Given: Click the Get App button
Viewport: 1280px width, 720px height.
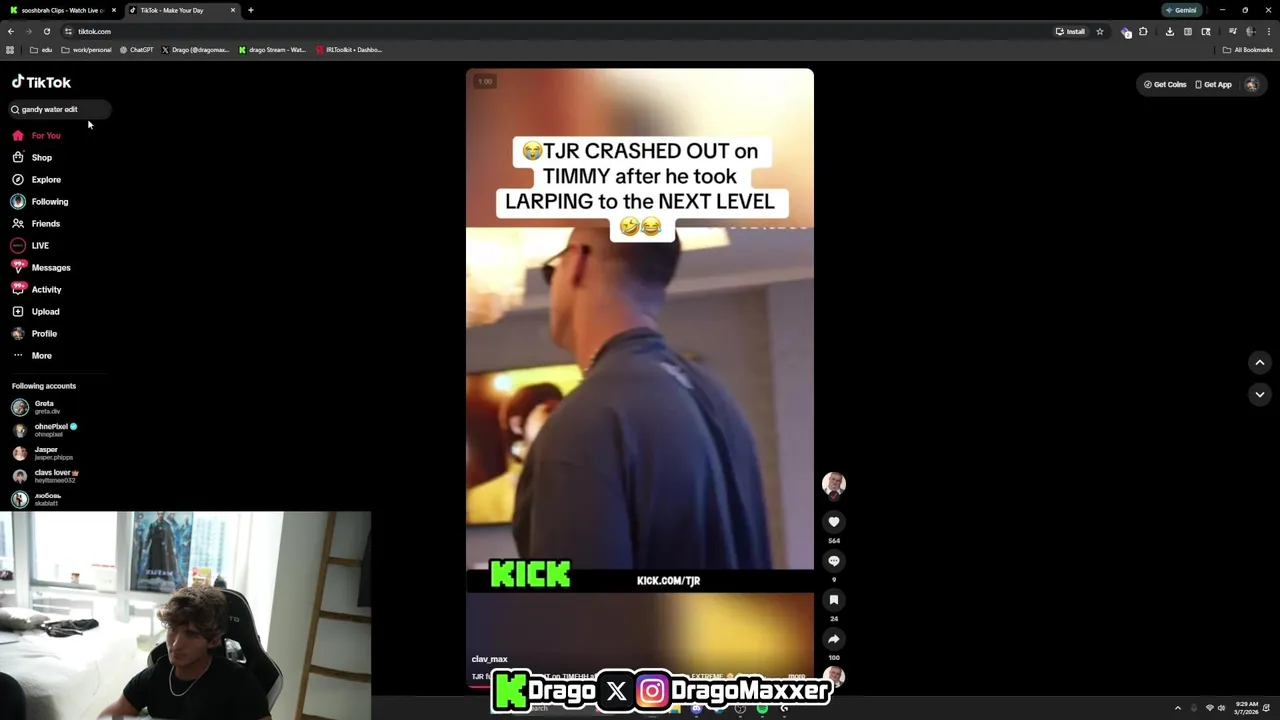Looking at the screenshot, I should (1213, 84).
